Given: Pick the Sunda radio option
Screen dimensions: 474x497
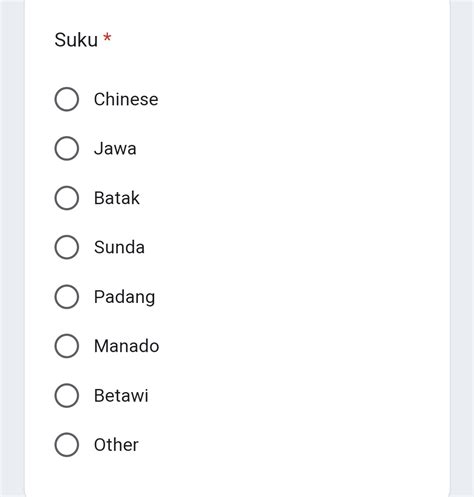Looking at the screenshot, I should click(x=67, y=247).
